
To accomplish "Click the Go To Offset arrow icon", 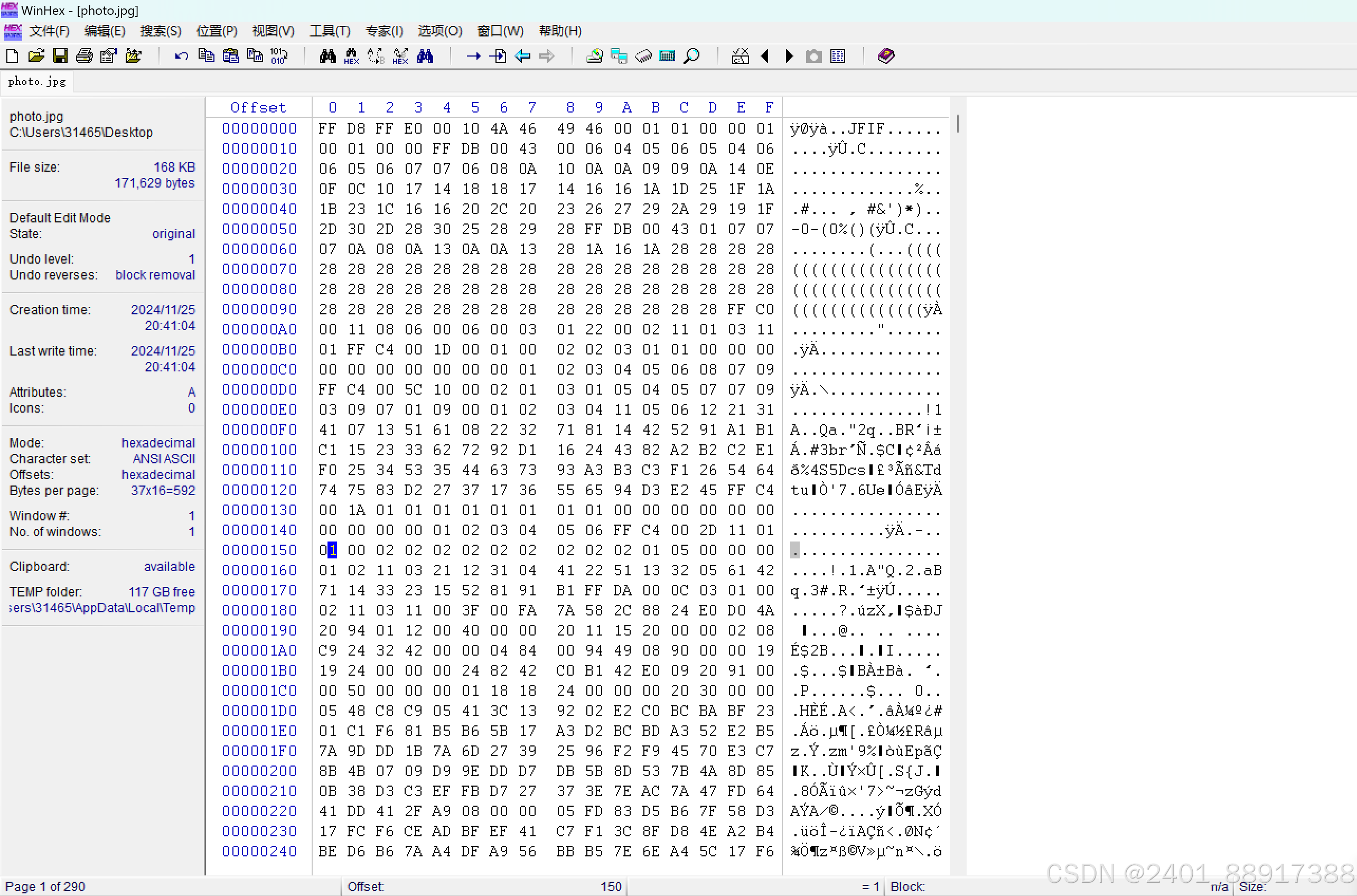I will click(x=473, y=56).
